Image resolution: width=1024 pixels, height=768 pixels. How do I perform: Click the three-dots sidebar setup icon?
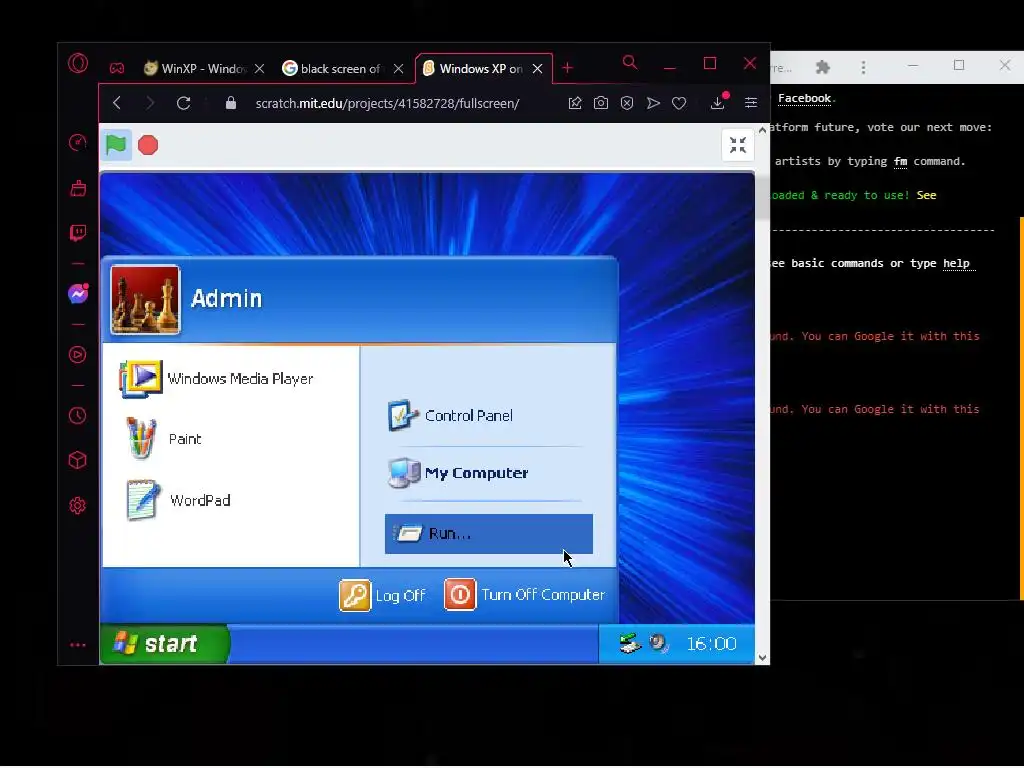[x=78, y=645]
